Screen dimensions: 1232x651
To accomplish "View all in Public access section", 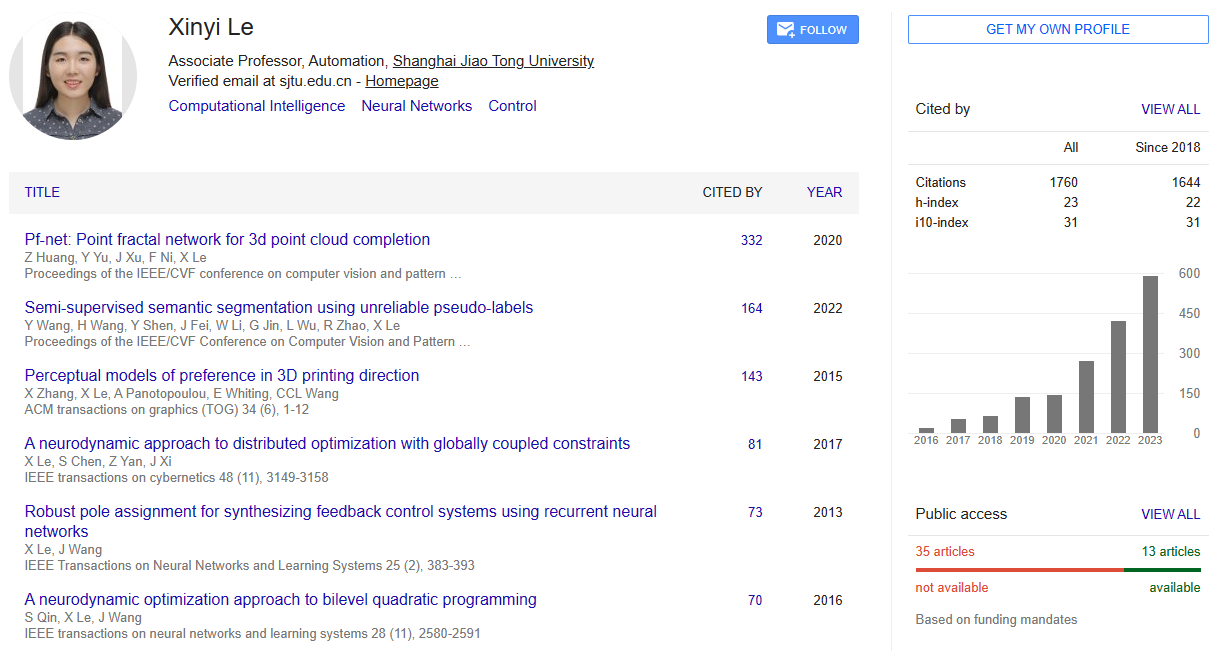I will pyautogui.click(x=1170, y=514).
